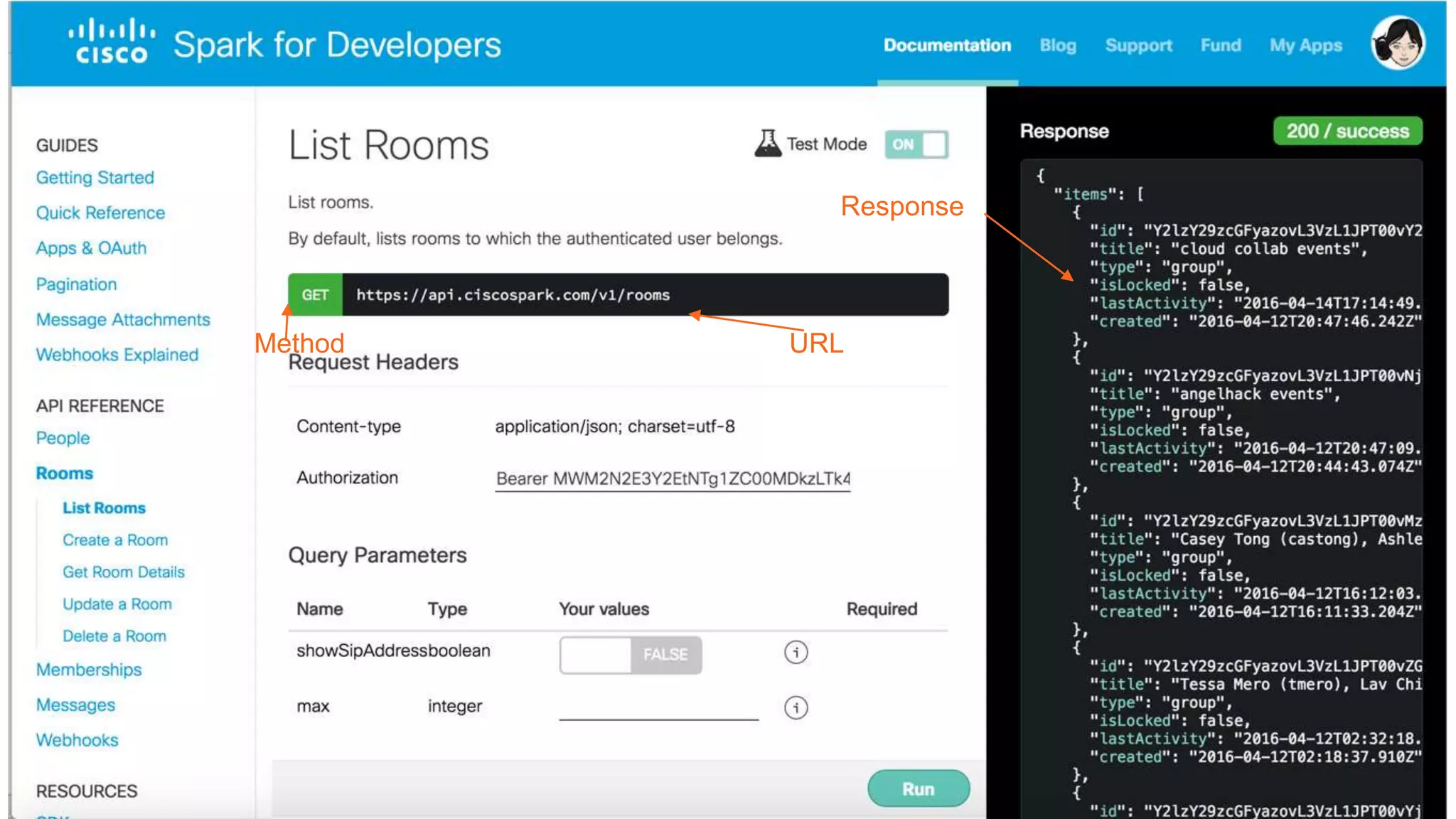Expand the Rooms section in API Reference
The height and width of the screenshot is (819, 1456).
coord(65,473)
